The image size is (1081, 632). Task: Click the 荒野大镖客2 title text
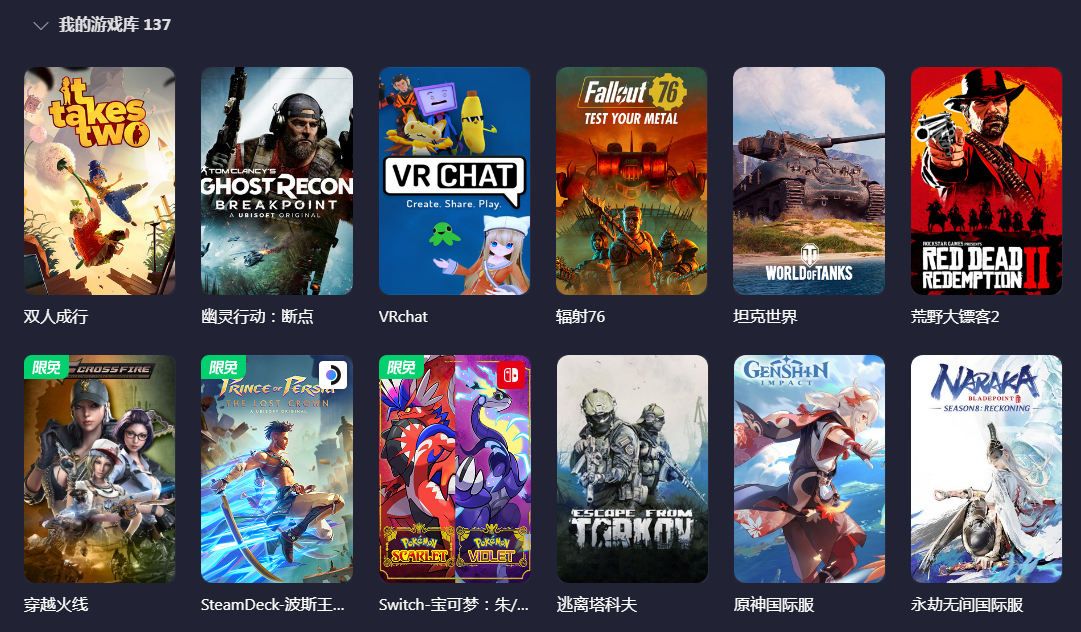click(x=955, y=316)
